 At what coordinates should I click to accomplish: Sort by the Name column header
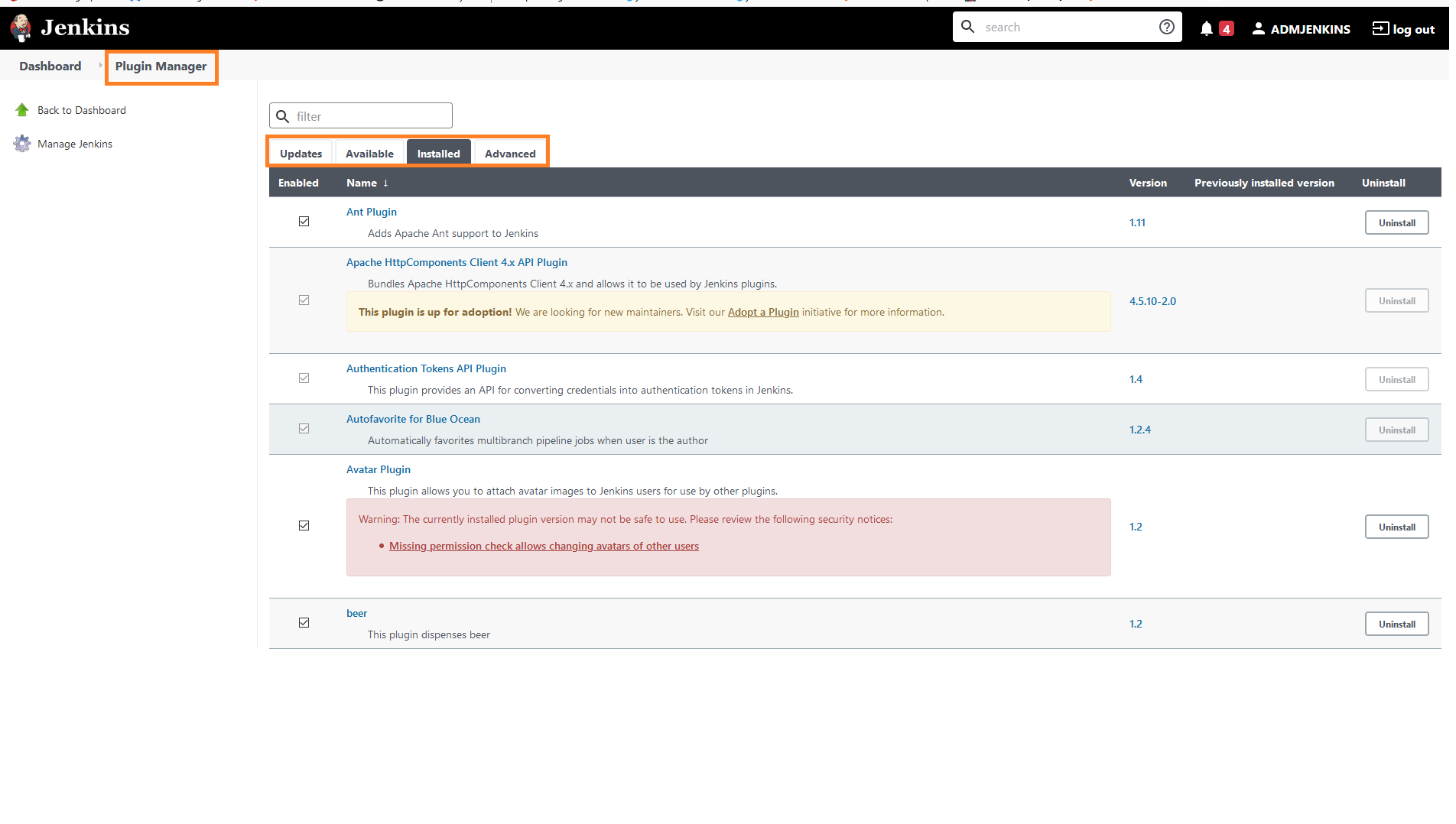(362, 183)
